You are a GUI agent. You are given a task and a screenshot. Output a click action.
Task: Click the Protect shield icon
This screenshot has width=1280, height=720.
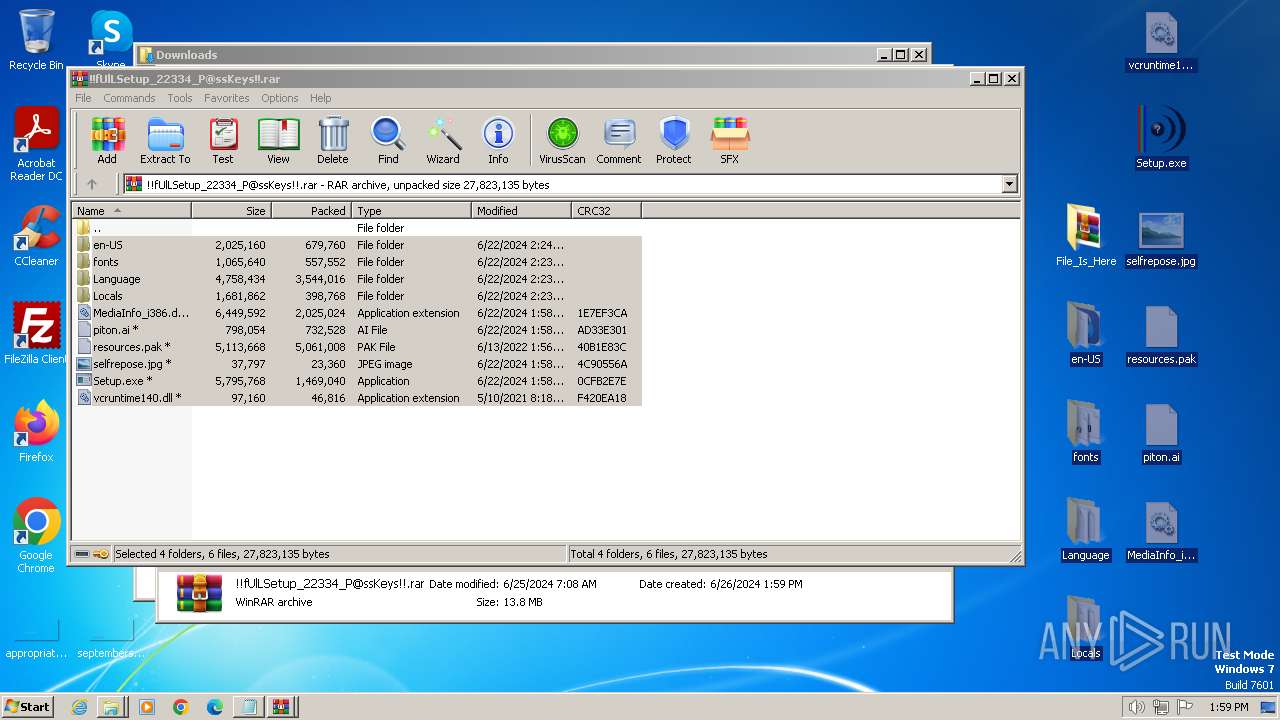(674, 140)
